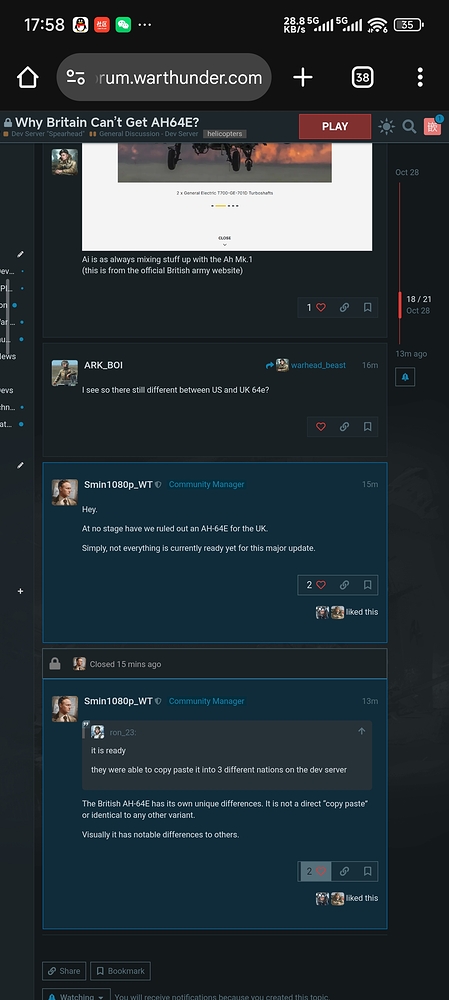Open Smin1080p_WT avatar on 13m post
This screenshot has width=449, height=1000.
64,709
